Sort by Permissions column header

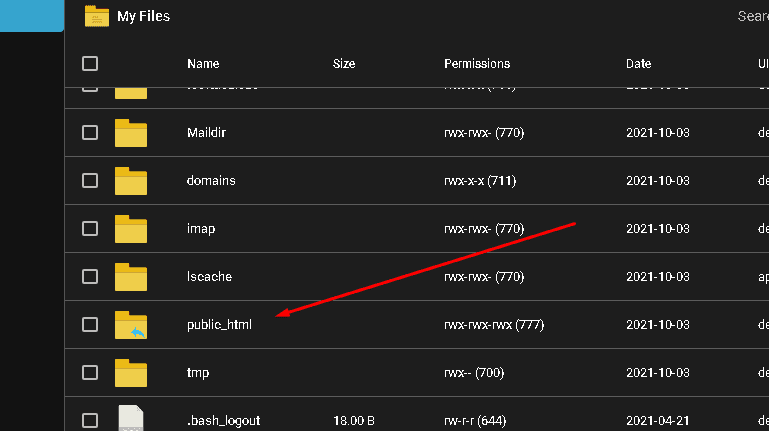tap(477, 64)
